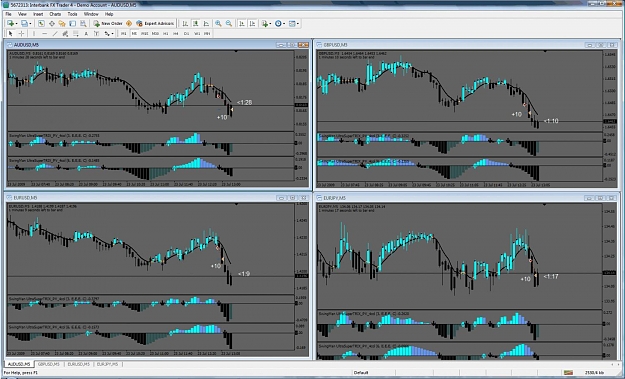Screen dimensions: 625x379
Task: Select the Vertical Line tool
Action: pyautogui.click(x=33, y=33)
